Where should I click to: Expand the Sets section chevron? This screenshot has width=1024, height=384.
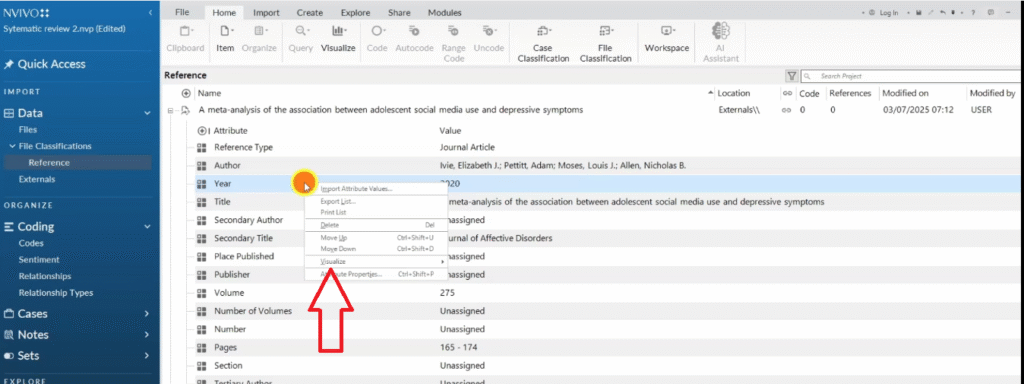(147, 356)
